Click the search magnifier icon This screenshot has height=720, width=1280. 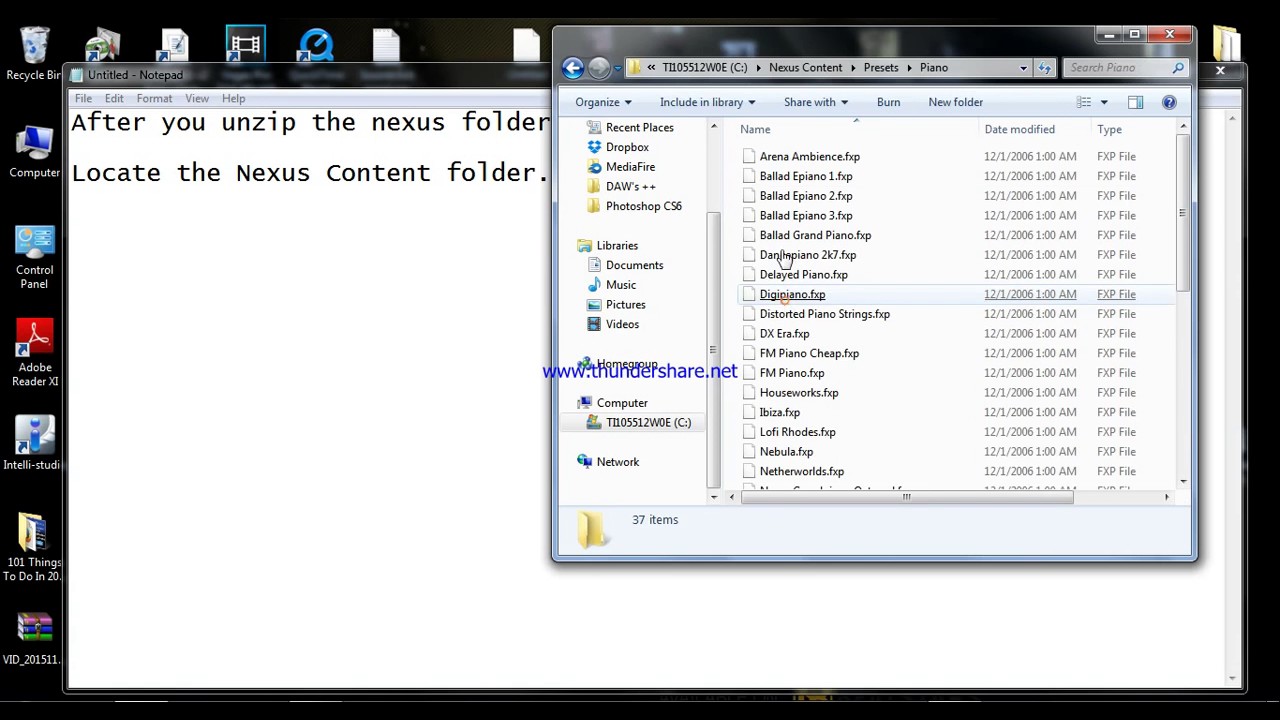(x=1178, y=68)
